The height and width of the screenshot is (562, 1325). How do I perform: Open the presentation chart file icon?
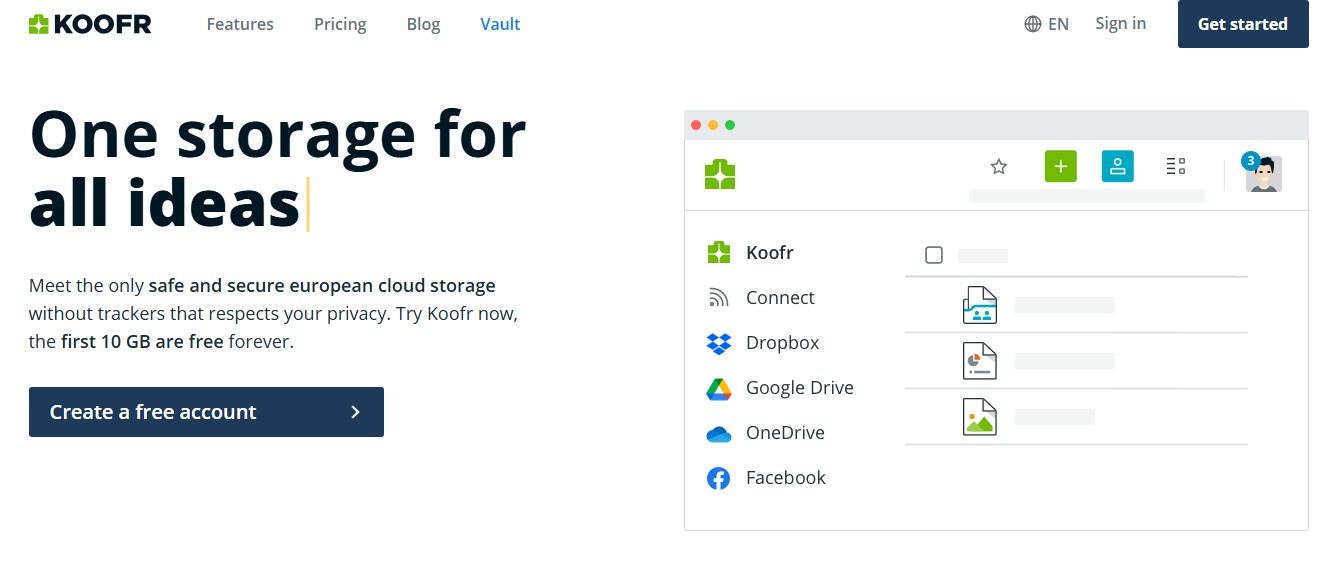(980, 360)
